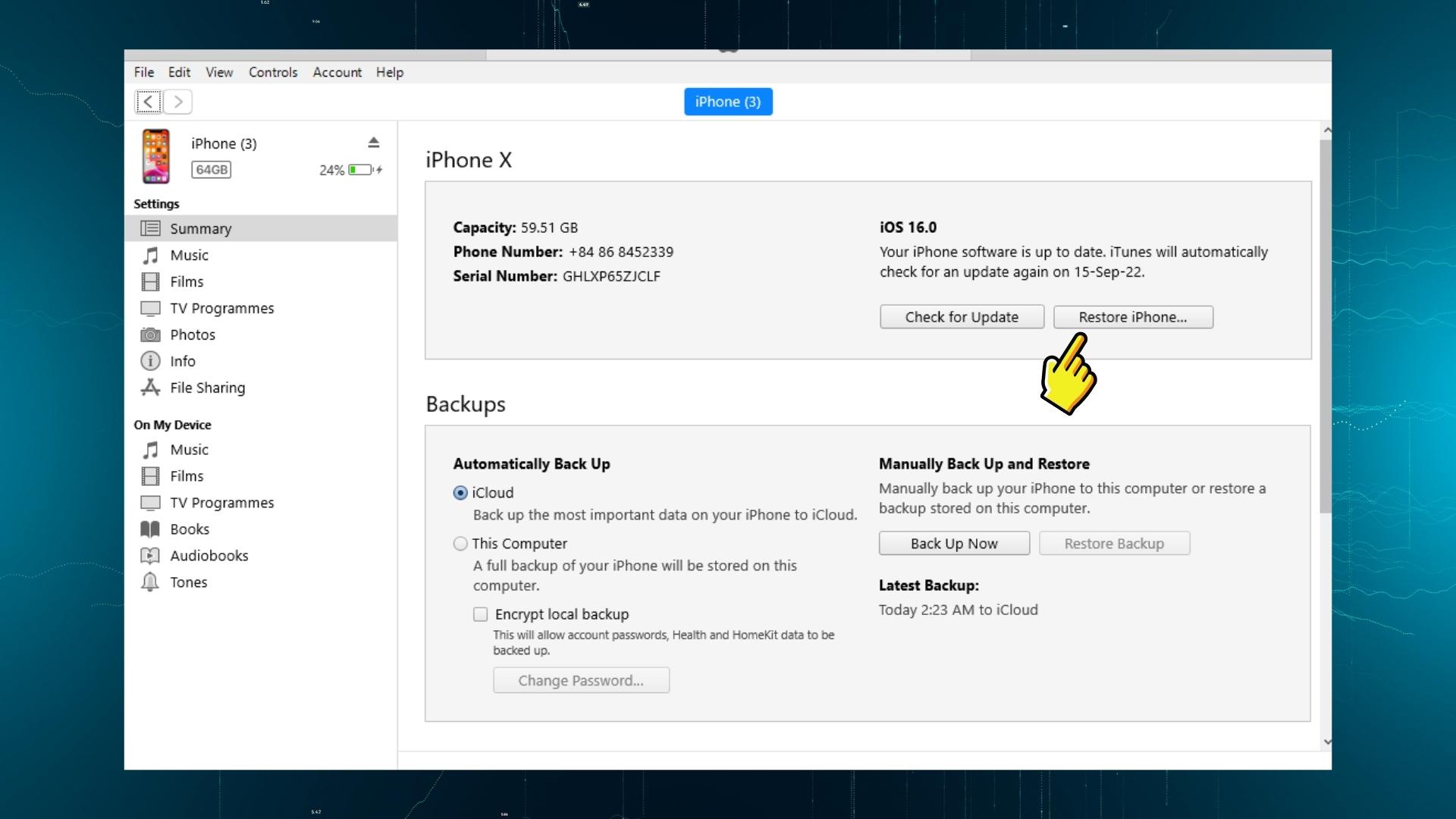This screenshot has width=1456, height=819.
Task: Click the iPhone (3) name in sidebar
Action: tap(224, 144)
